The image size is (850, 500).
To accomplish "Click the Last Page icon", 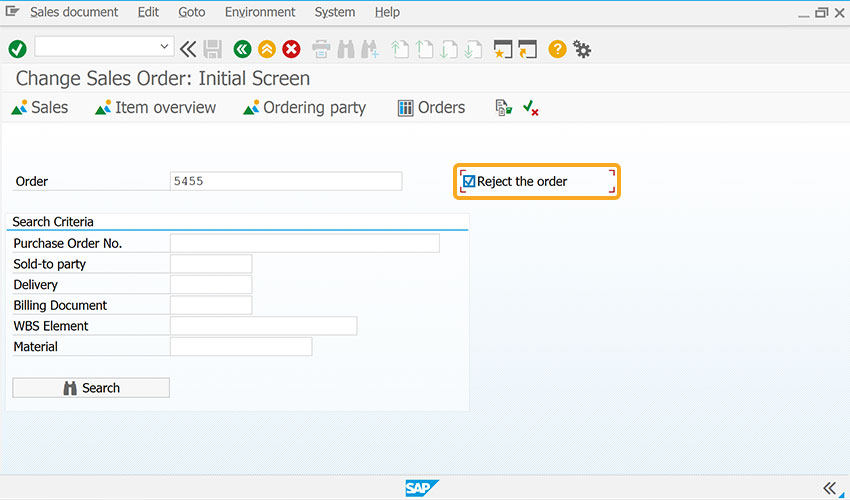I will coord(473,49).
